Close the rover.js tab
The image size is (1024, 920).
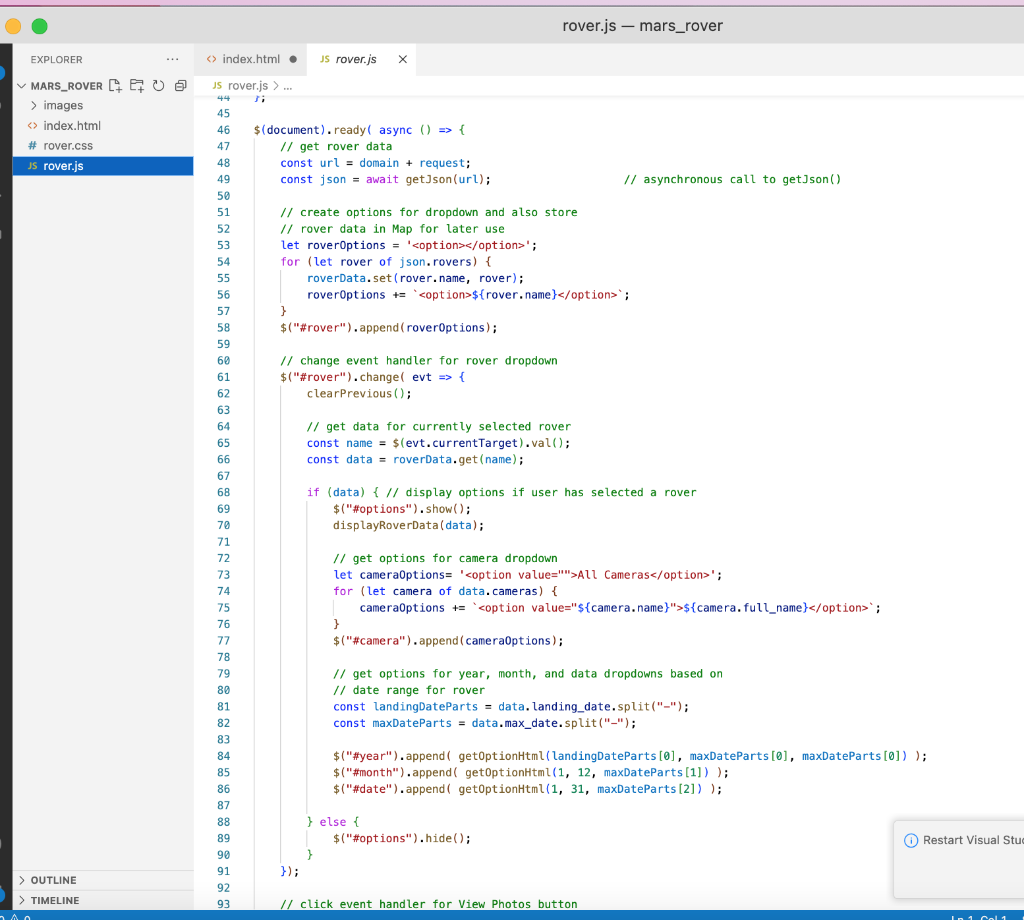click(x=403, y=59)
